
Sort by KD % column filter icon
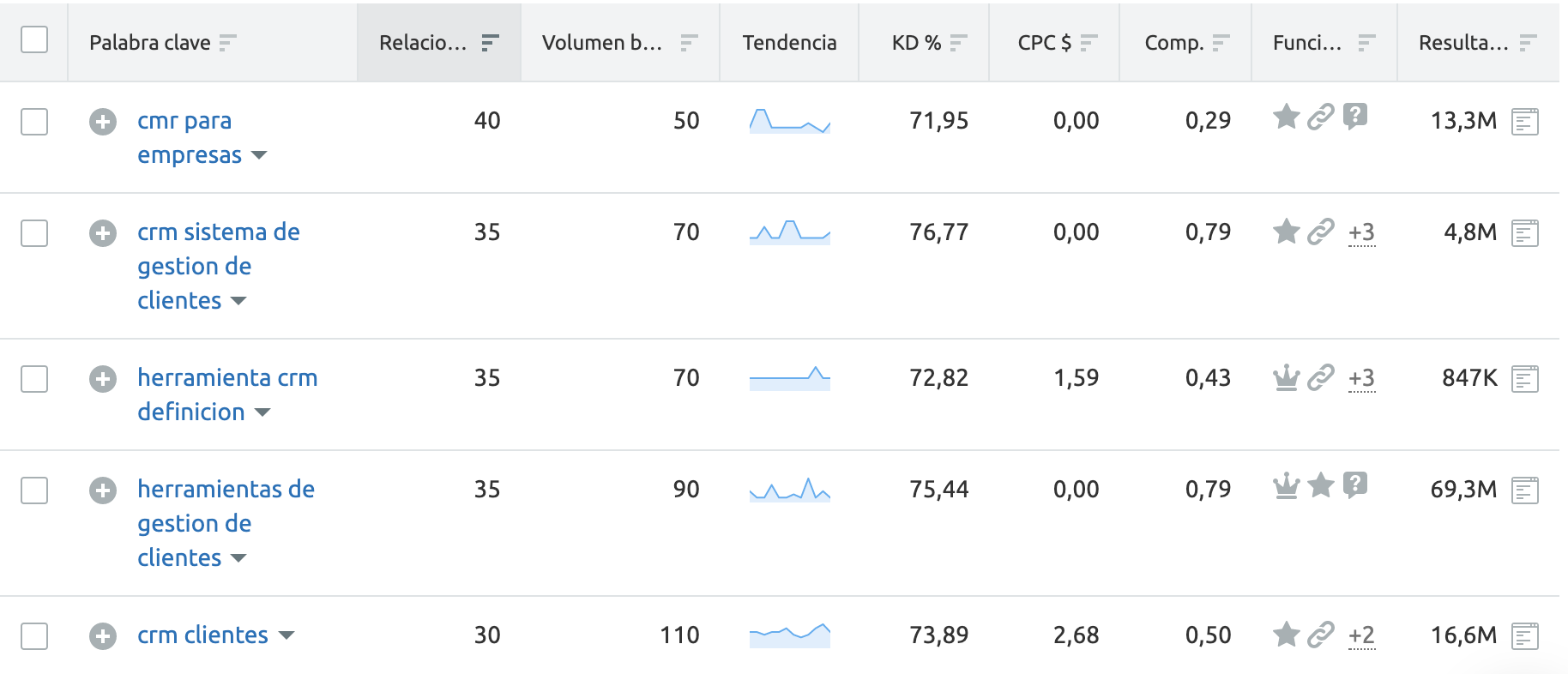(958, 42)
